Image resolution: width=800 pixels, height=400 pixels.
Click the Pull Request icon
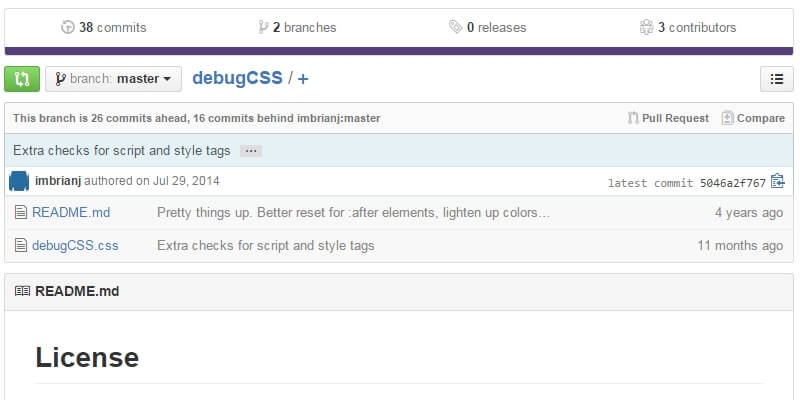point(633,118)
